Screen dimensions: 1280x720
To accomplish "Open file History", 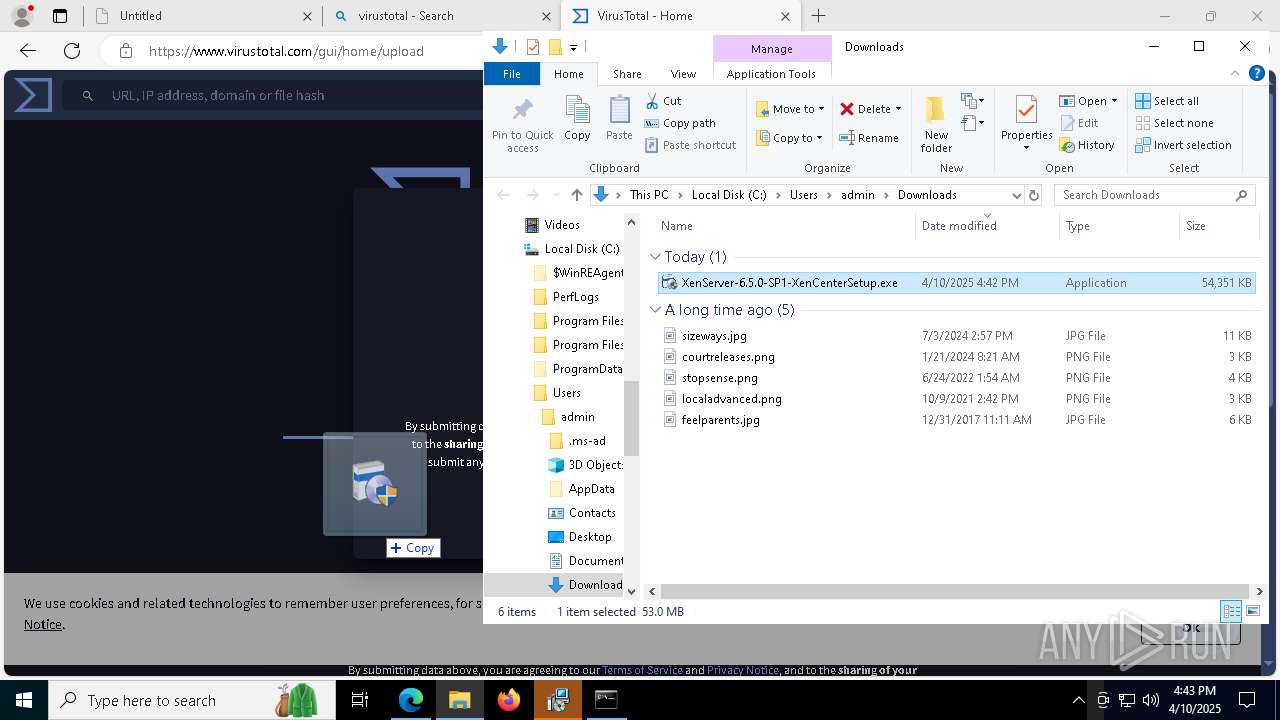I will (x=1087, y=145).
